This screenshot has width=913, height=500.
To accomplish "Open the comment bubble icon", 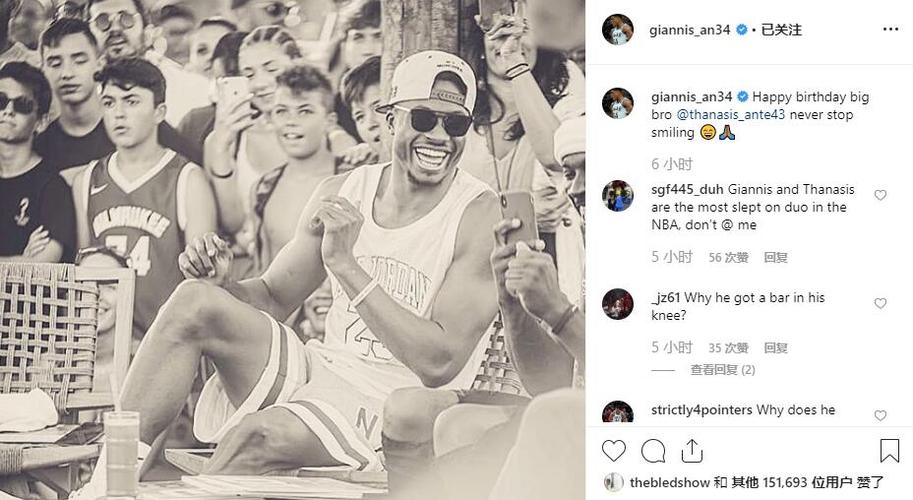I will click(653, 451).
